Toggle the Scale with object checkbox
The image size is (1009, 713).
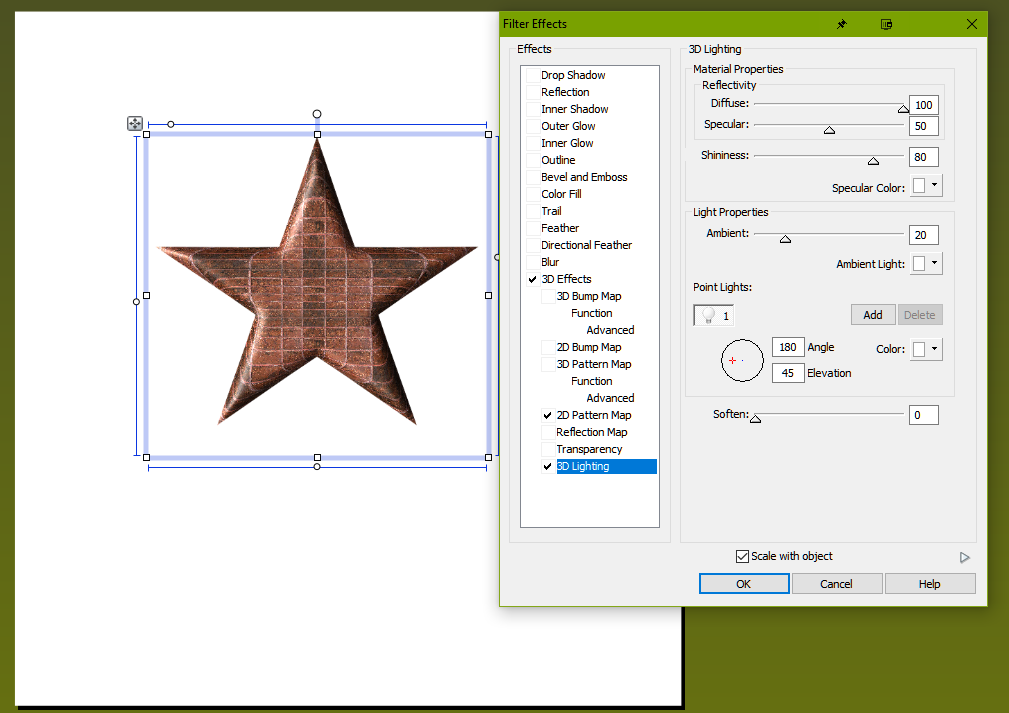pyautogui.click(x=742, y=556)
